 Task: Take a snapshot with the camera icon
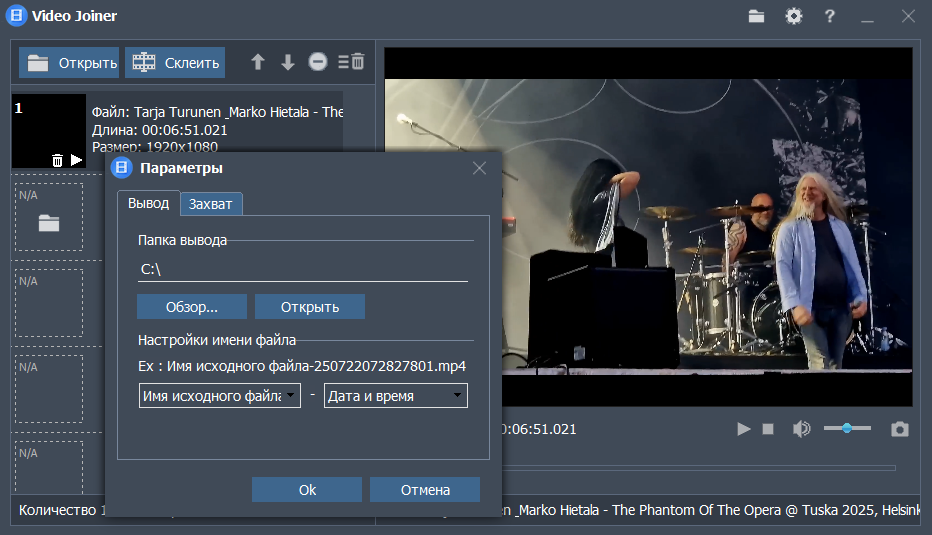[x=899, y=429]
